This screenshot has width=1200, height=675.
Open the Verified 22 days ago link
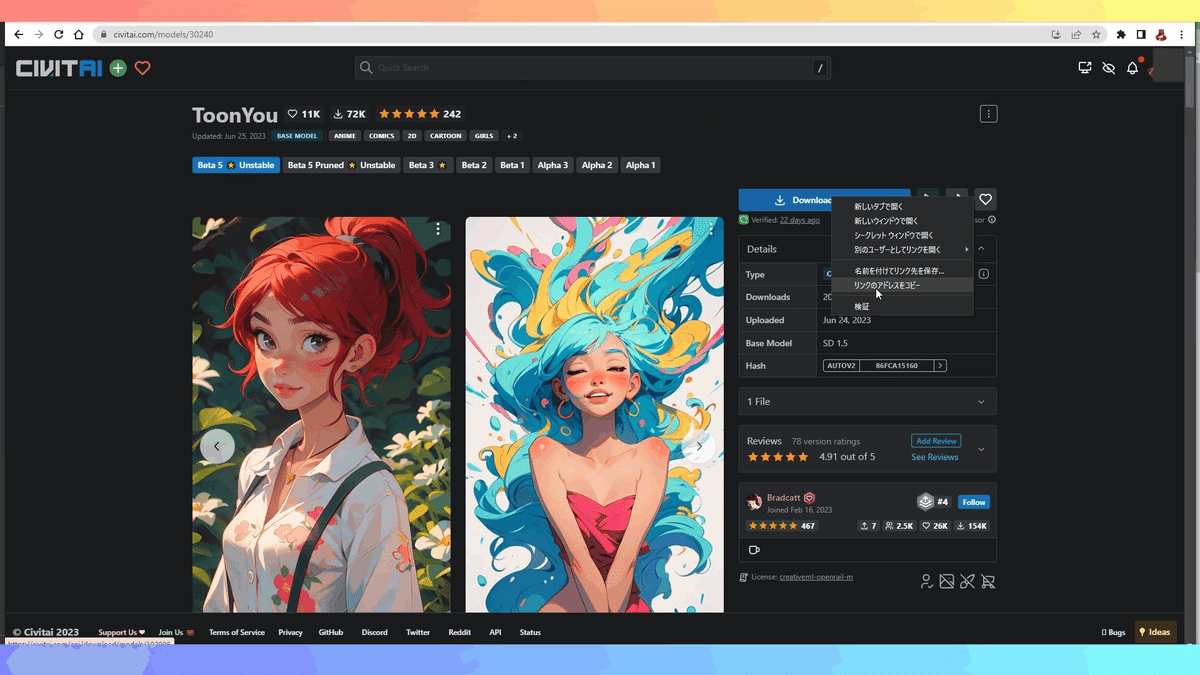coord(800,220)
